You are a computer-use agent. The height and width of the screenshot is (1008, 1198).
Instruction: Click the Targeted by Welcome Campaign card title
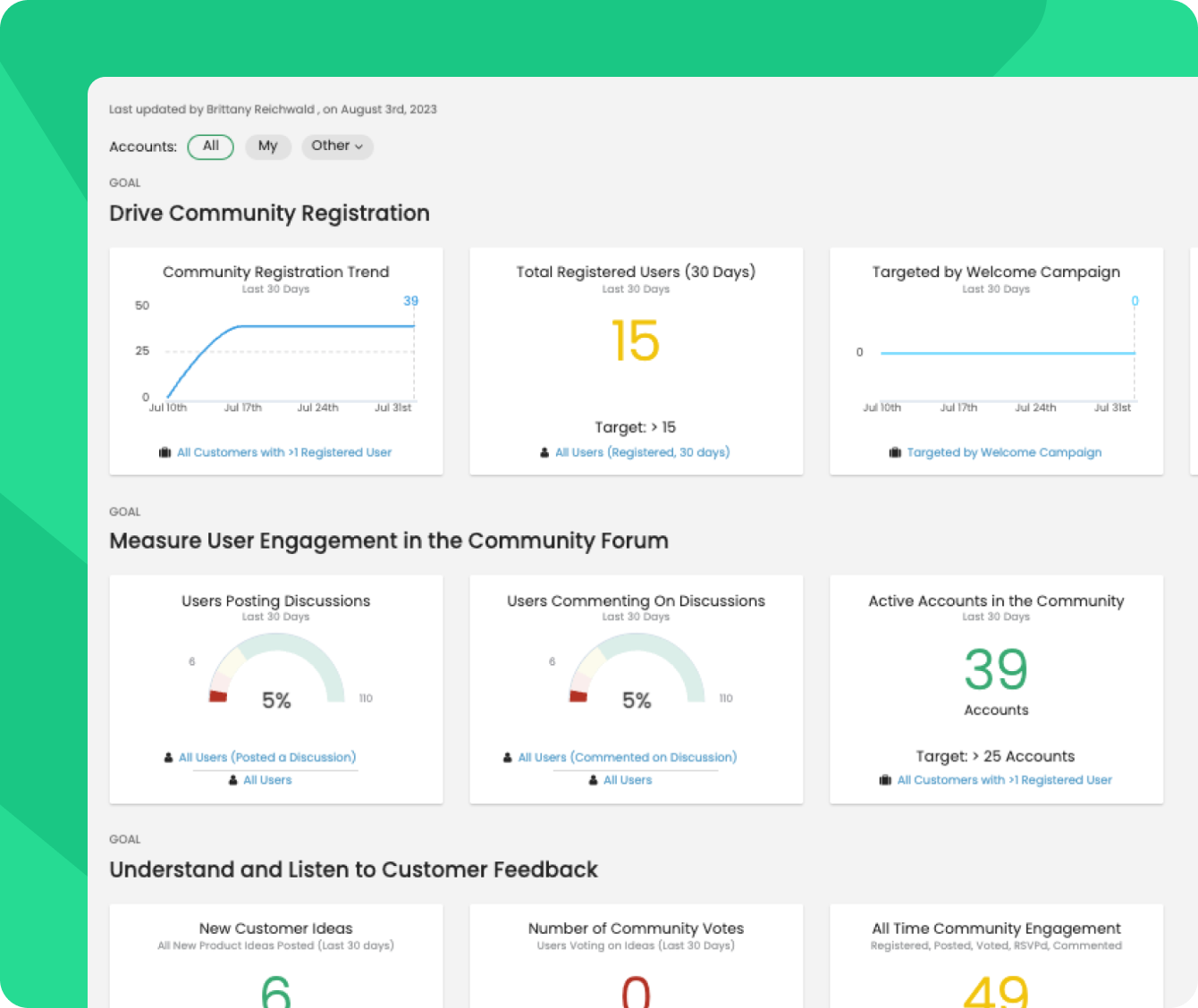(x=996, y=272)
